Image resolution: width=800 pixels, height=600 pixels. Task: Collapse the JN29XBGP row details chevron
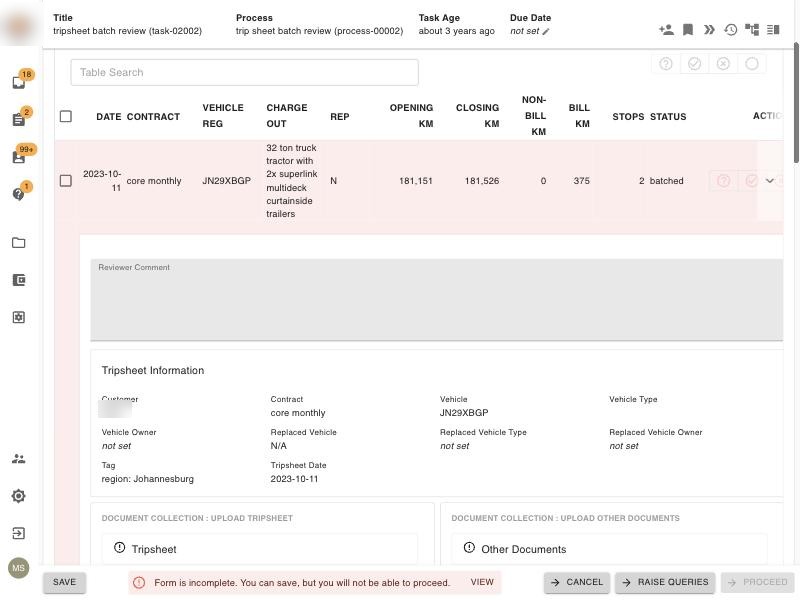click(769, 181)
